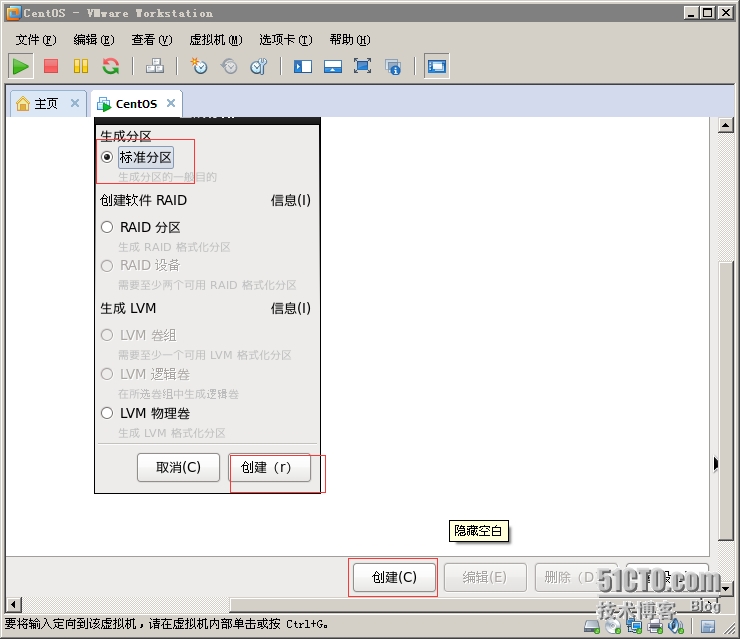Select the LVM 逻辑卷 radio option
This screenshot has height=639, width=740.
107,374
